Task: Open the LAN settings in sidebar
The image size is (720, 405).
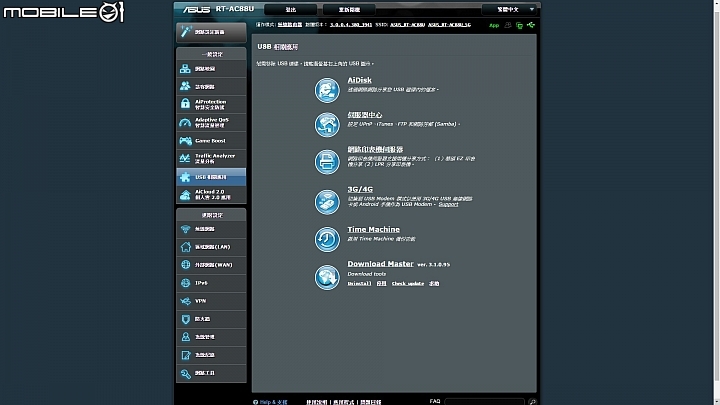Action: tap(211, 247)
